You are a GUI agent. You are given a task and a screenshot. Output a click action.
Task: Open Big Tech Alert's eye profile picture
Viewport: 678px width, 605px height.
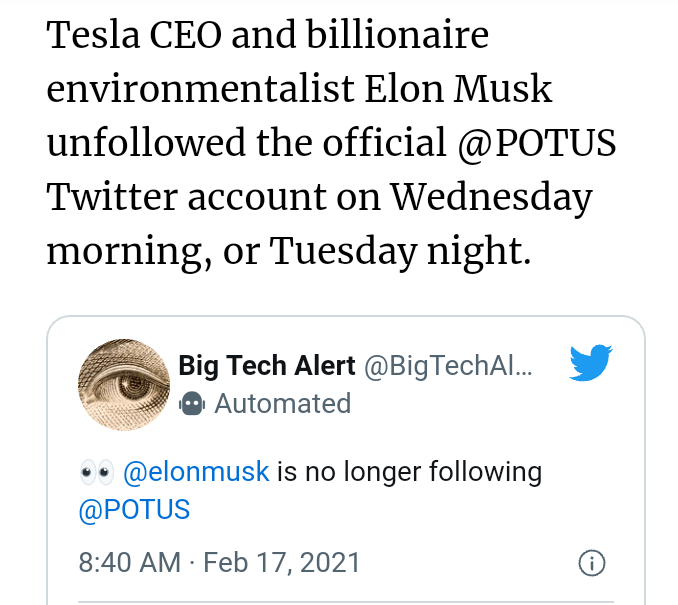pos(123,385)
